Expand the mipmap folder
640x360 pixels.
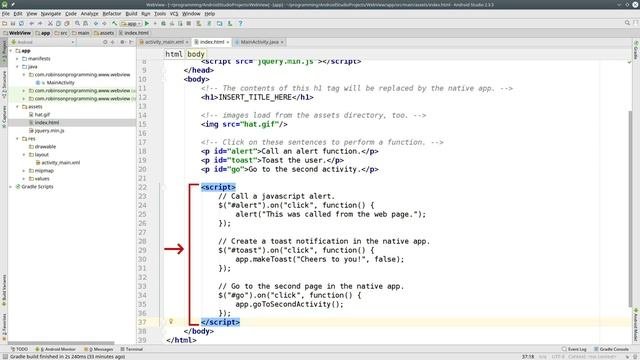tap(24, 171)
